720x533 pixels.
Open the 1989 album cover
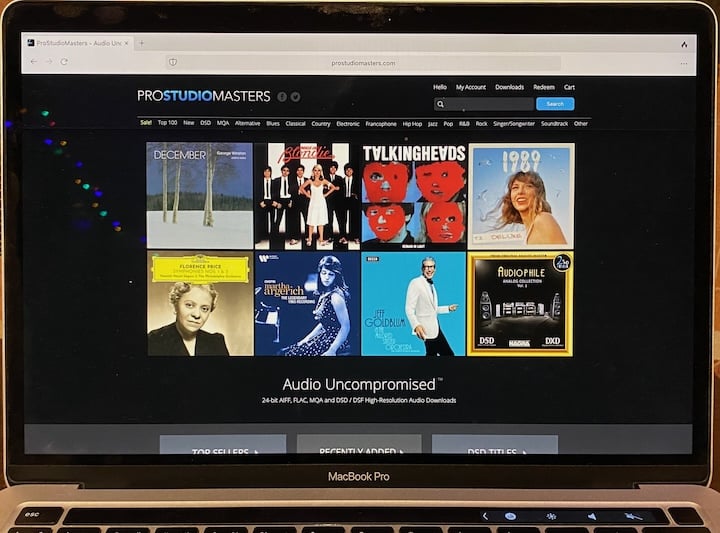521,196
